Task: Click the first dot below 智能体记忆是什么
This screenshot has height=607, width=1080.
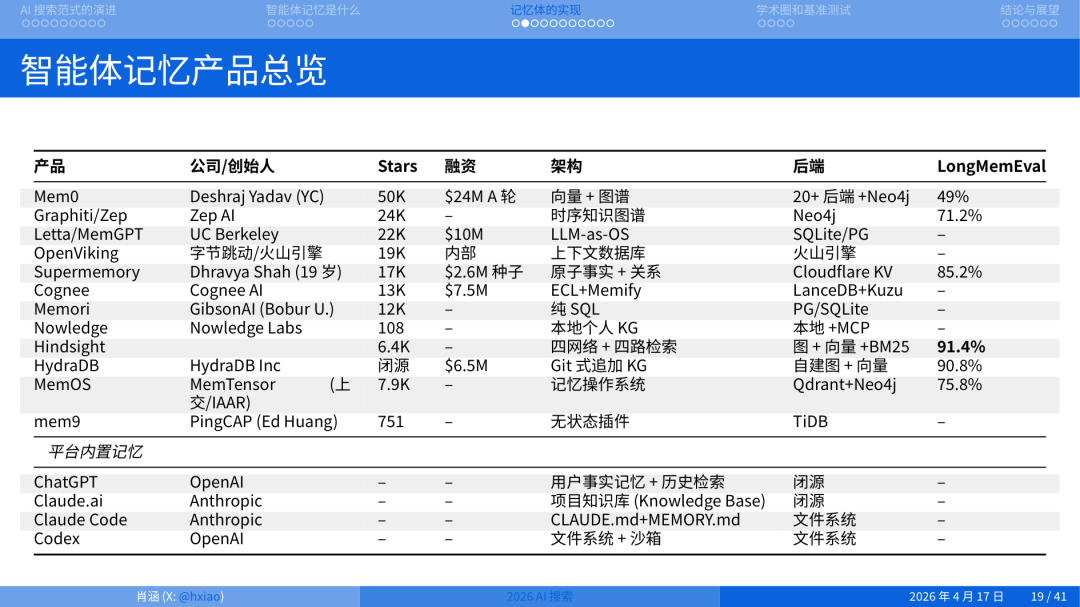Action: [269, 22]
